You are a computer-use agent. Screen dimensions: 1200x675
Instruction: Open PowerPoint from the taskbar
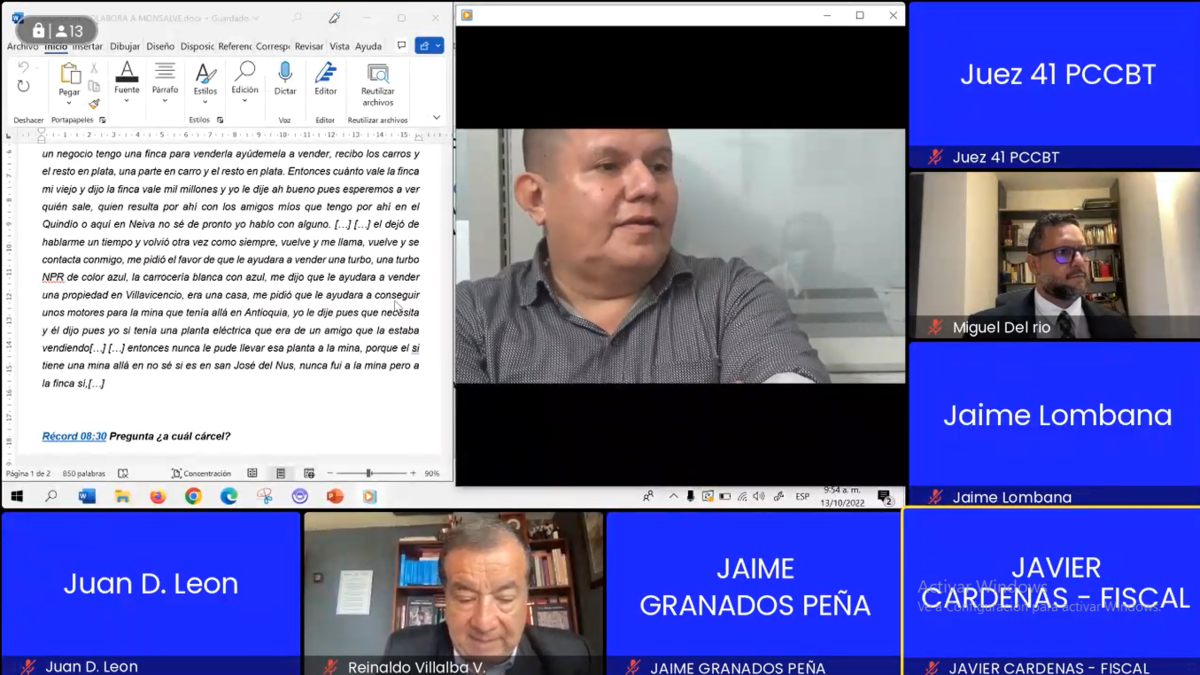tap(335, 496)
